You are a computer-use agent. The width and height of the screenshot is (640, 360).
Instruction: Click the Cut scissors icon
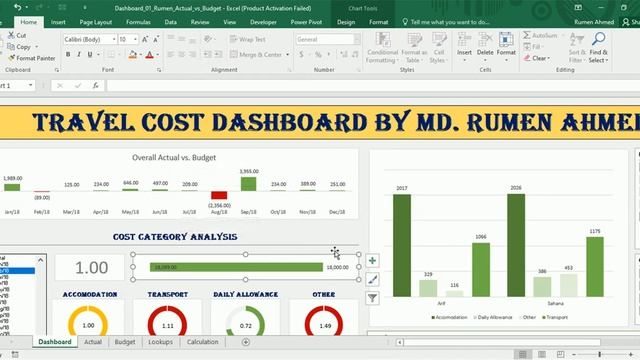pos(11,35)
